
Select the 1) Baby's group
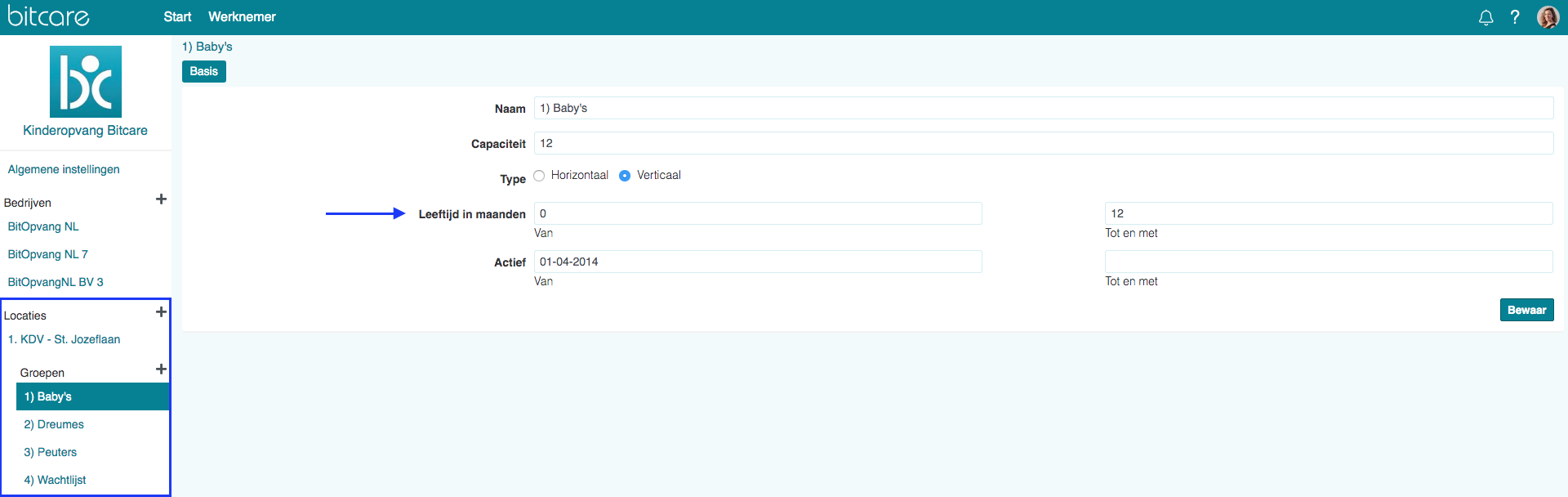(x=92, y=396)
